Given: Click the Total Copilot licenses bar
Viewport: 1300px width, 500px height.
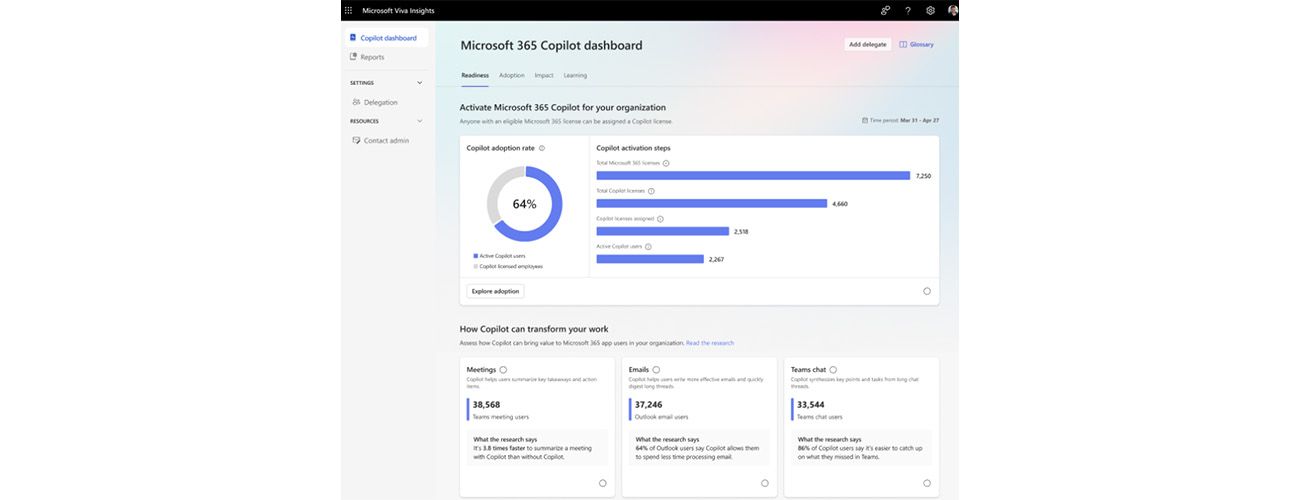Looking at the screenshot, I should coord(712,203).
